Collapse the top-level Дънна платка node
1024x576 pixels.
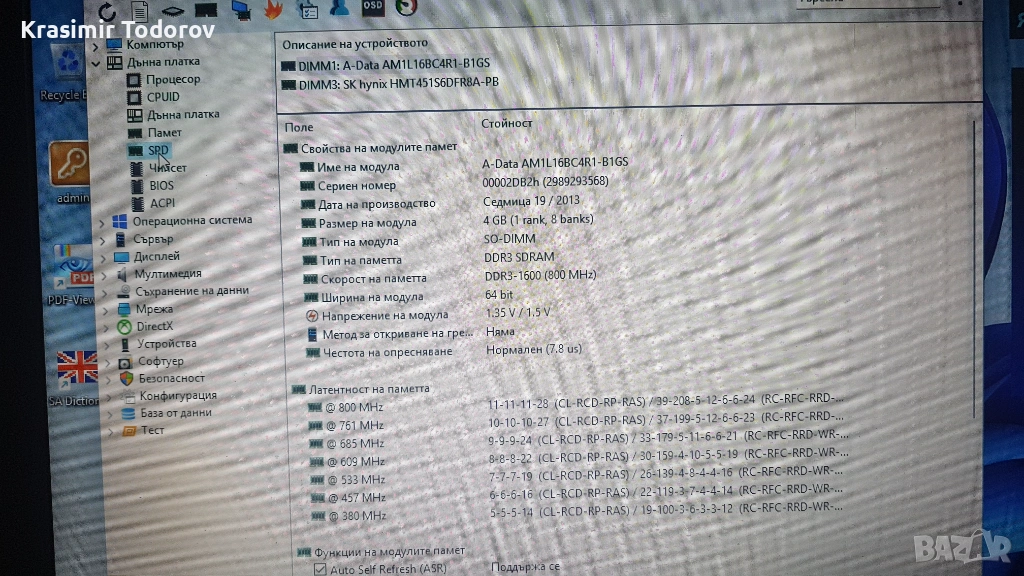[96, 63]
